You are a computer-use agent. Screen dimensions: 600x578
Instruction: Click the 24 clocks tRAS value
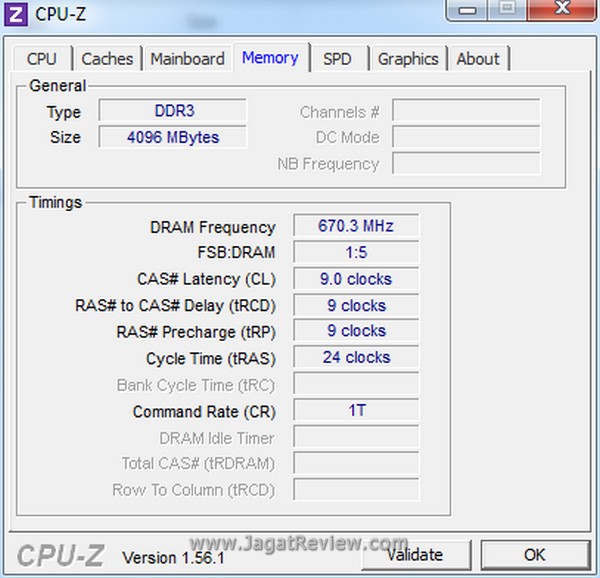click(x=356, y=357)
